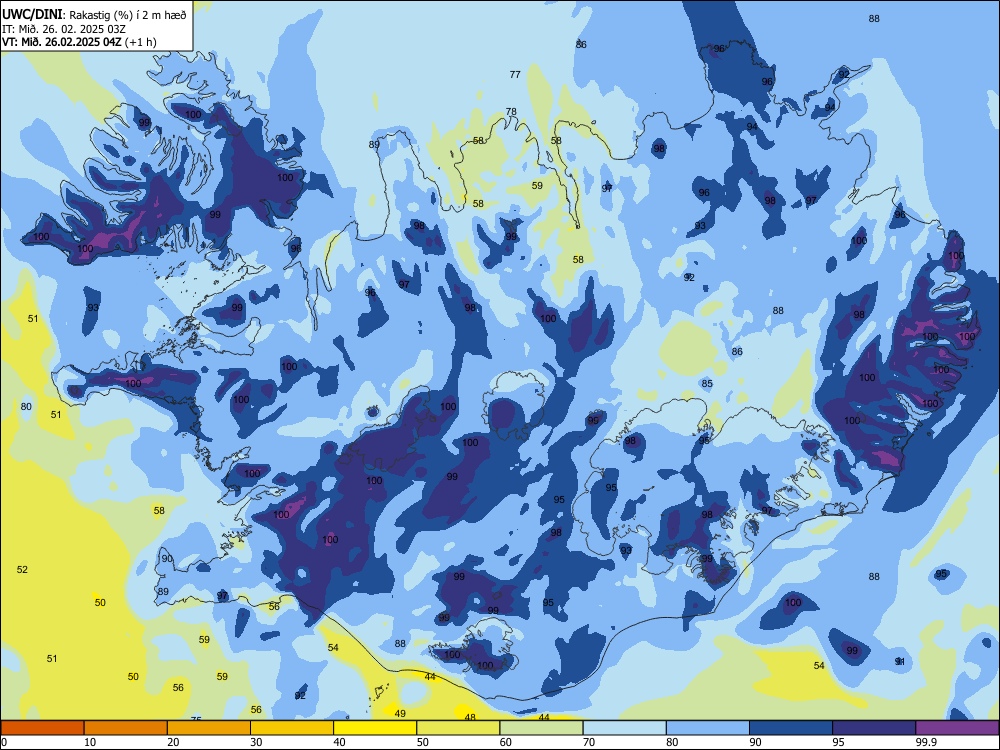Click the humidity value '78' on the map
This screenshot has height=750, width=1000.
[x=511, y=112]
